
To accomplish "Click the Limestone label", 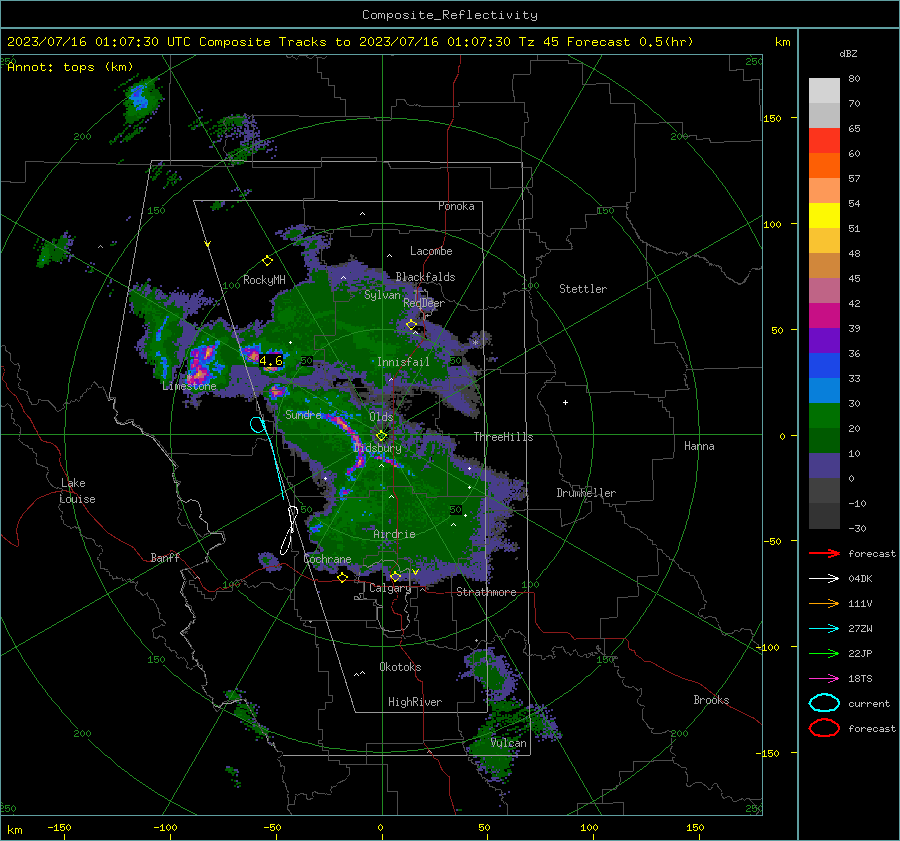I will pos(189,386).
